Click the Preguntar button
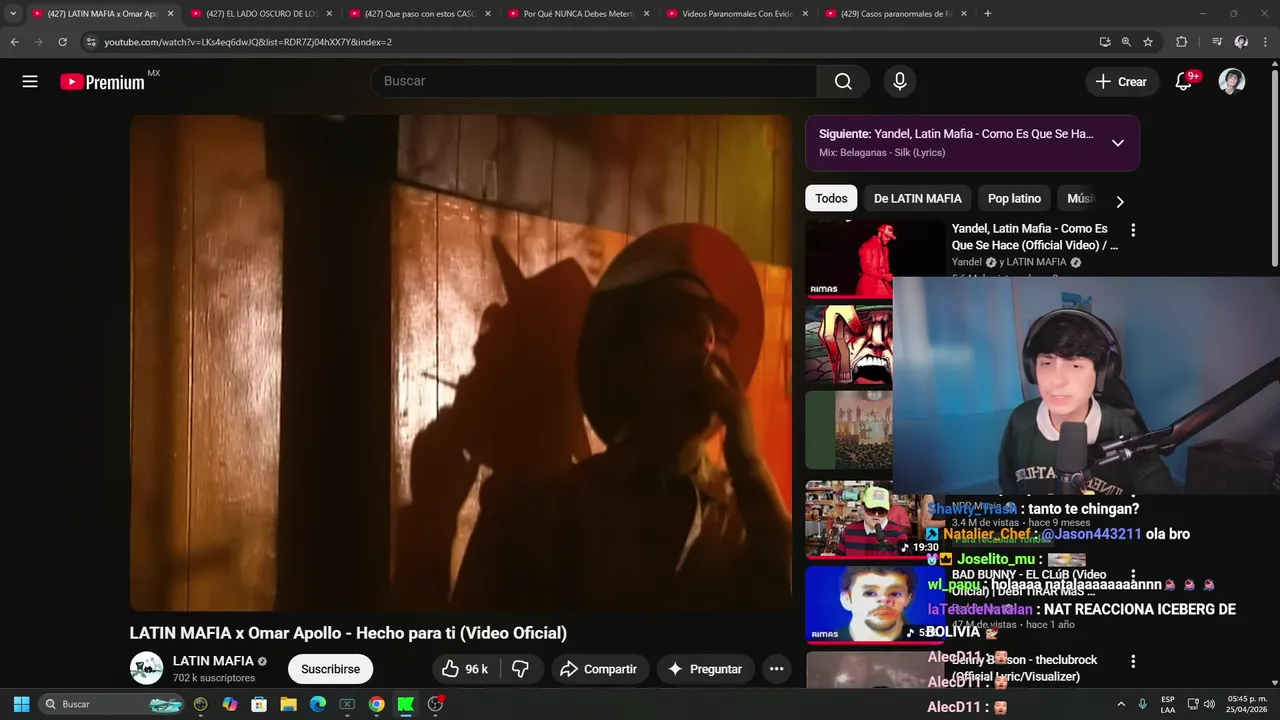This screenshot has width=1280, height=720. pos(705,669)
